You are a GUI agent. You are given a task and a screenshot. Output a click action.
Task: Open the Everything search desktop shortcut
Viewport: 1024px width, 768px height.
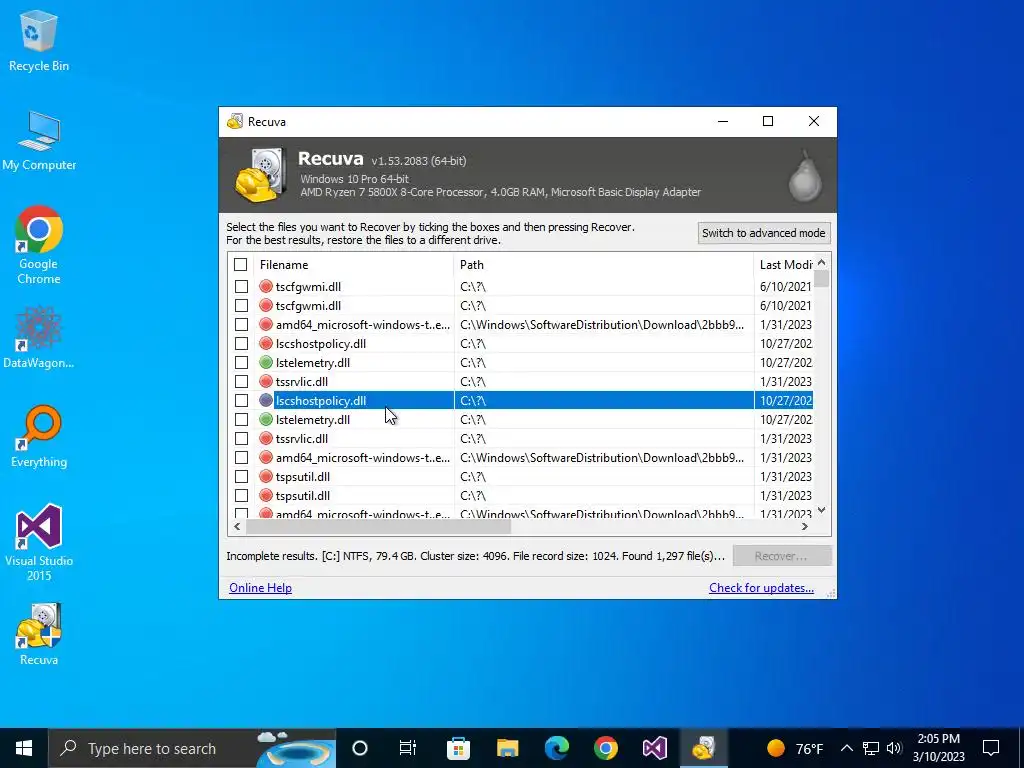39,436
